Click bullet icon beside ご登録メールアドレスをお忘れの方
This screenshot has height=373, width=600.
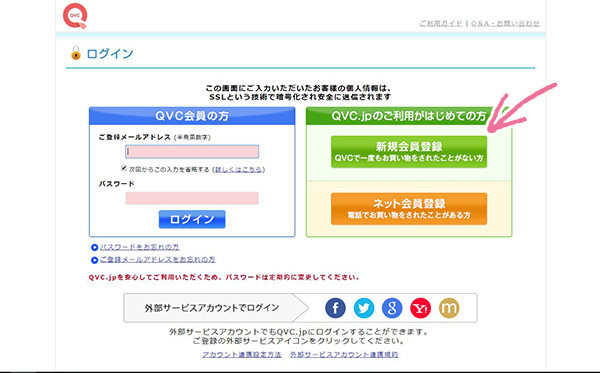coord(95,260)
